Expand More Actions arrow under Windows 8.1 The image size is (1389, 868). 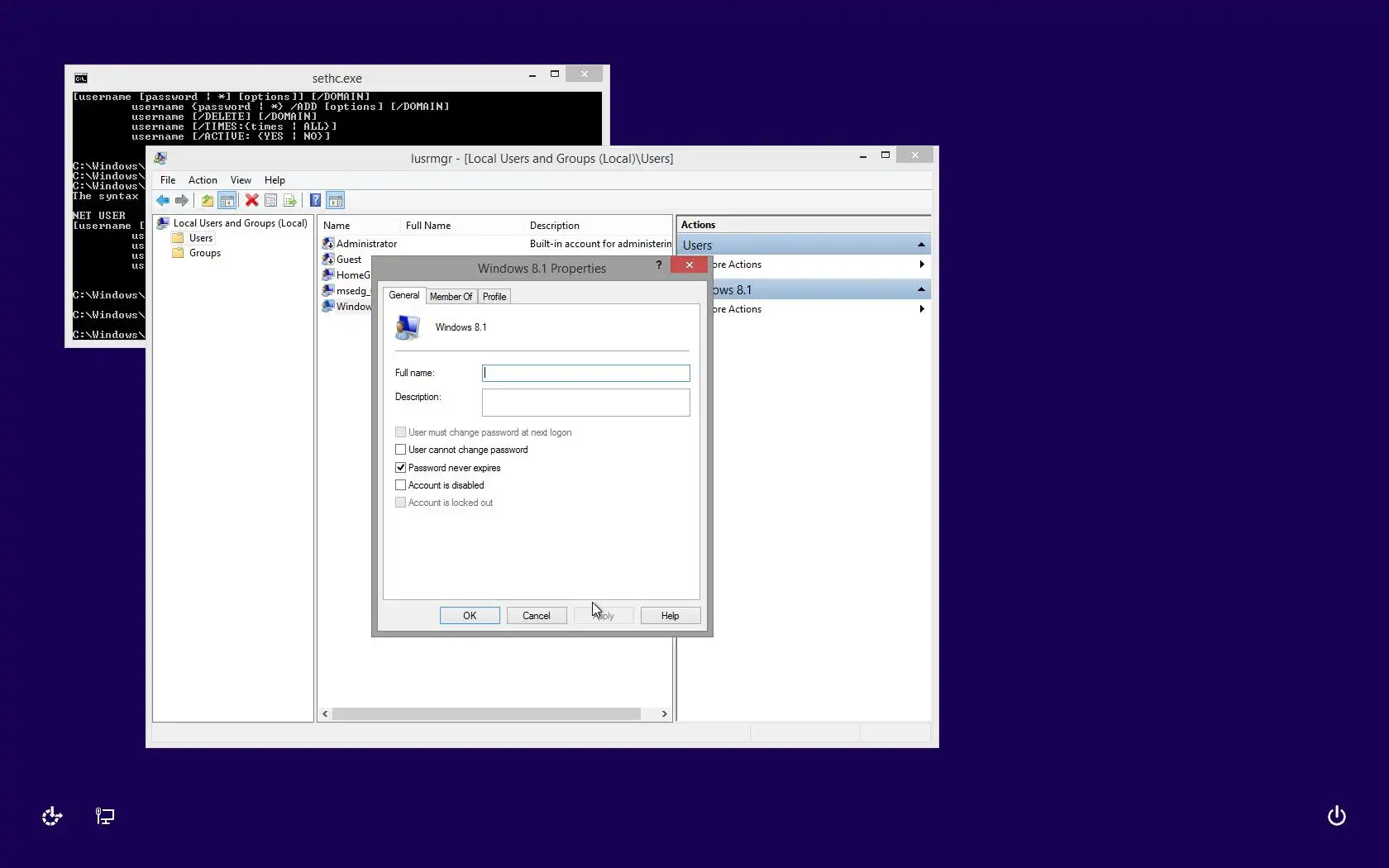click(x=922, y=309)
